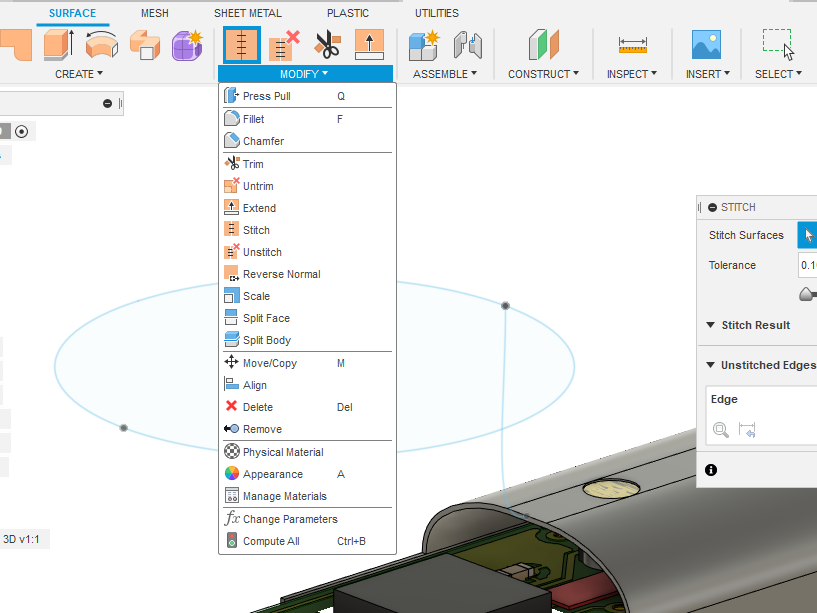Viewport: 817px width, 613px height.
Task: Collapse the Stitch Result section
Action: click(x=711, y=325)
